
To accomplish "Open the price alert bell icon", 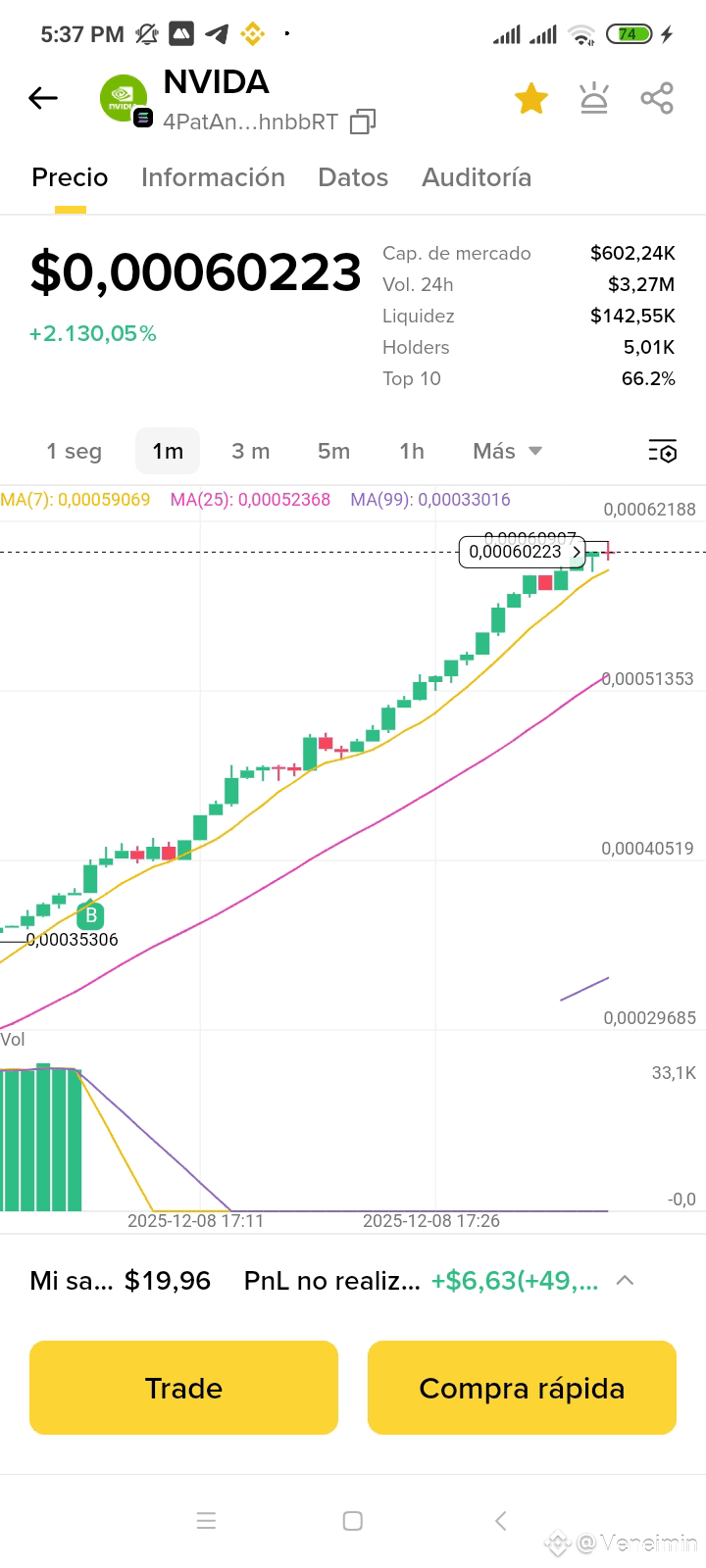I will pyautogui.click(x=594, y=98).
